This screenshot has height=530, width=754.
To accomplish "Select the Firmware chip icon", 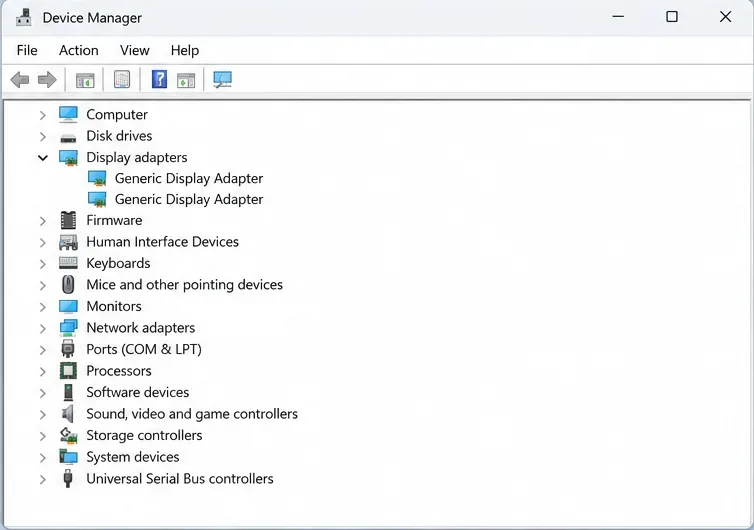I will pos(68,220).
